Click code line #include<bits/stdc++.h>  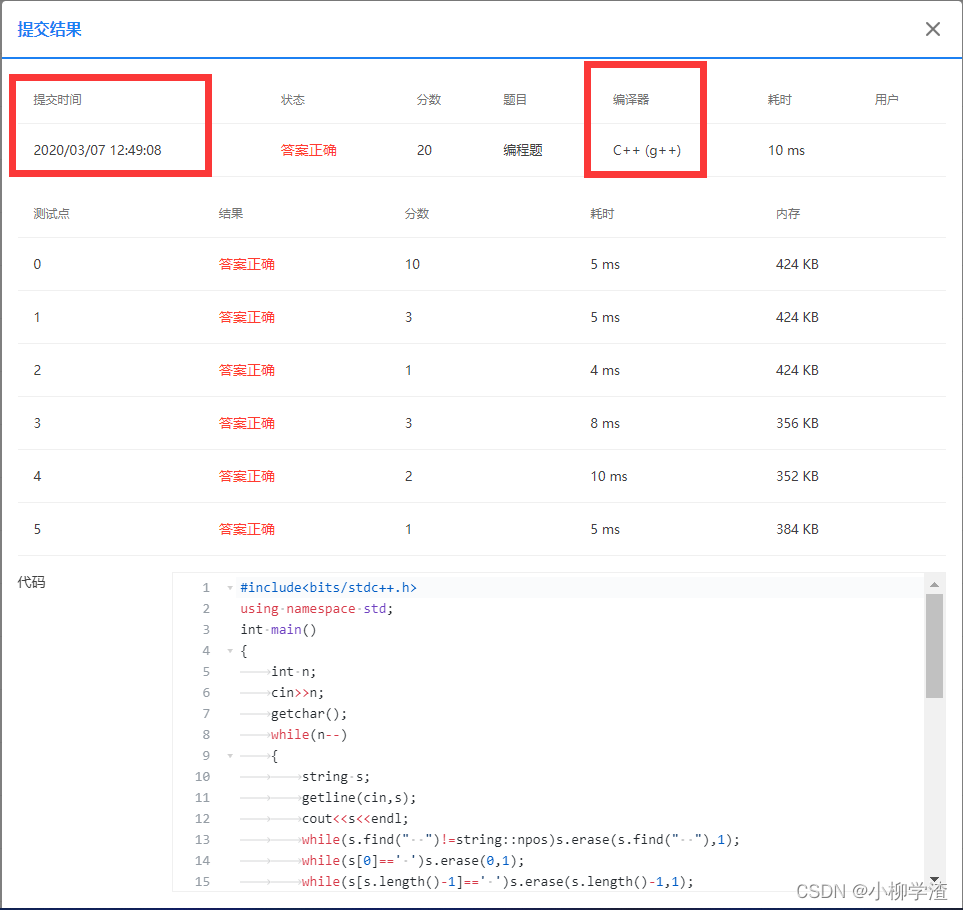(329, 588)
